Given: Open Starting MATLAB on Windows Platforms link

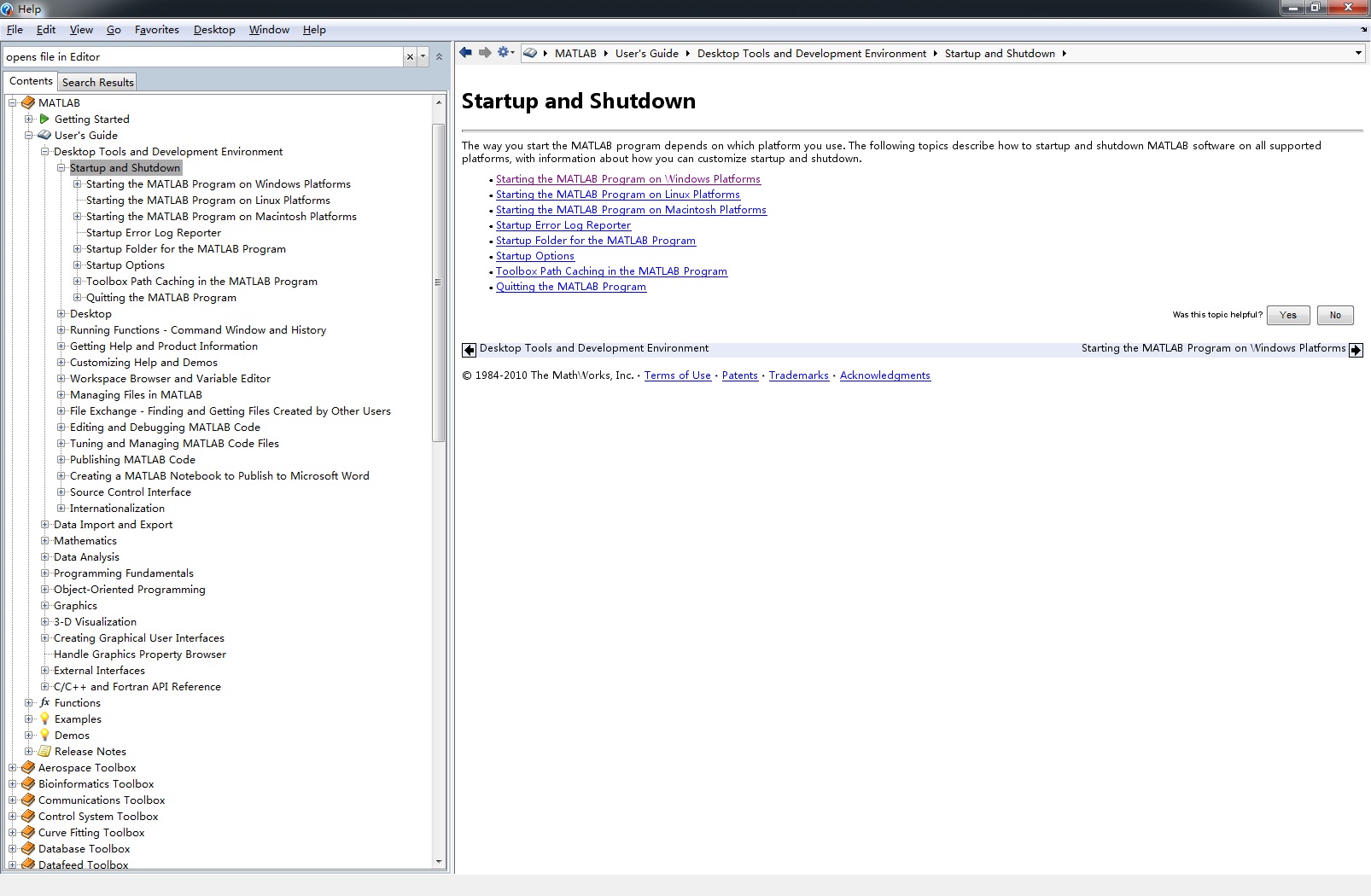Looking at the screenshot, I should [x=628, y=179].
